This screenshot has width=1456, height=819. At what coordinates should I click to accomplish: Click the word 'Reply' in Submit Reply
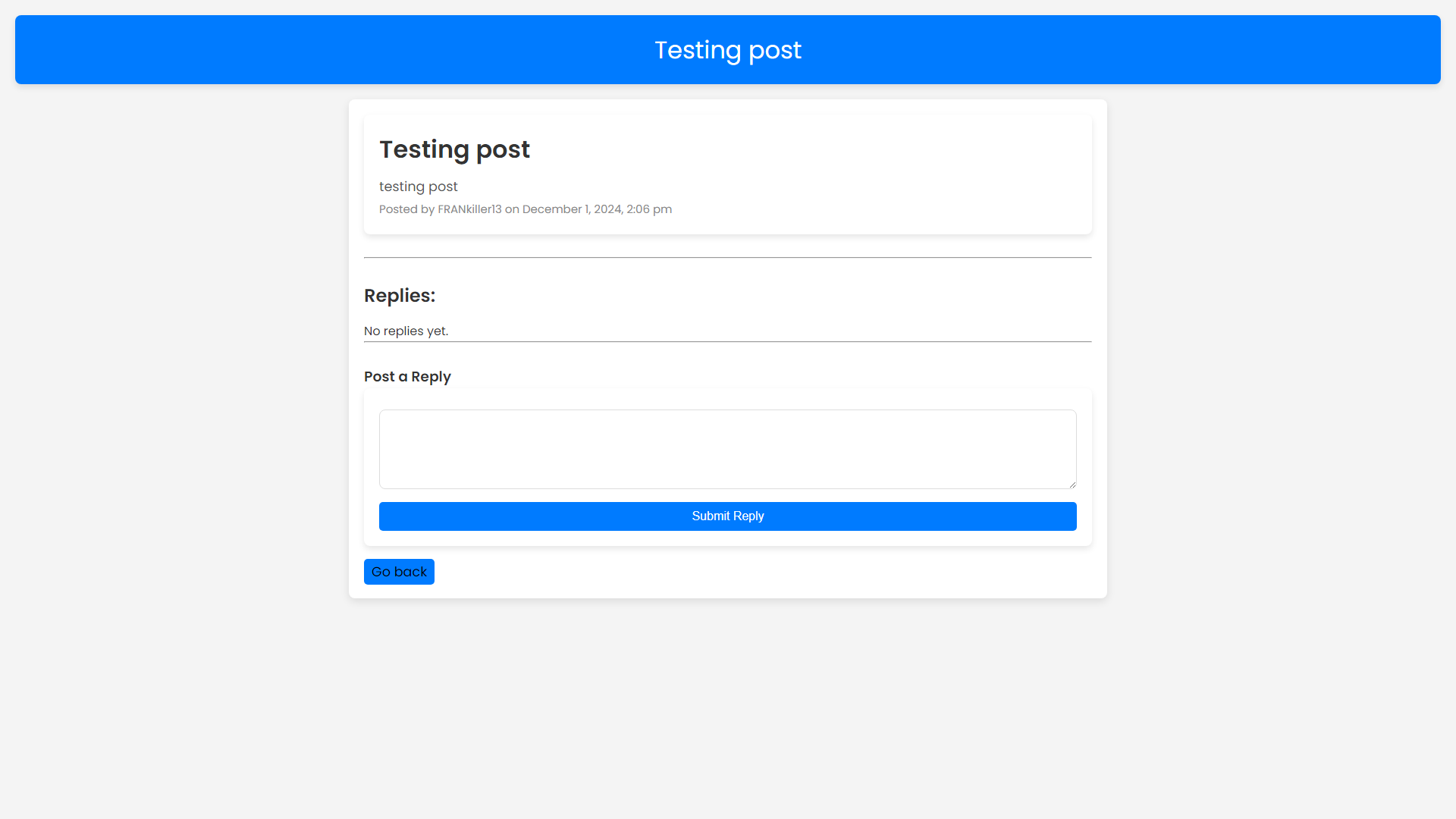tap(748, 516)
